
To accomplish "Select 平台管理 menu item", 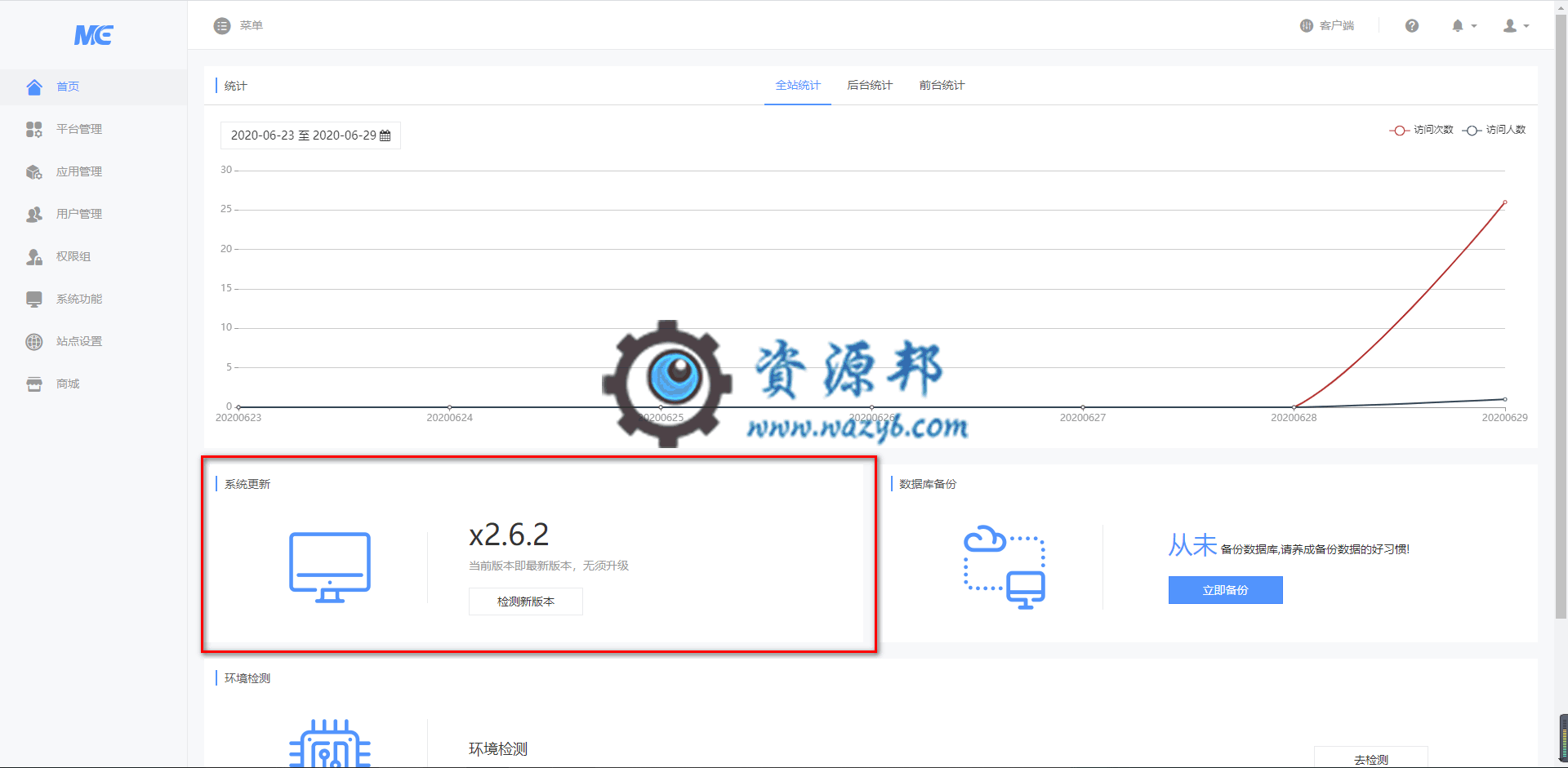I will 94,129.
